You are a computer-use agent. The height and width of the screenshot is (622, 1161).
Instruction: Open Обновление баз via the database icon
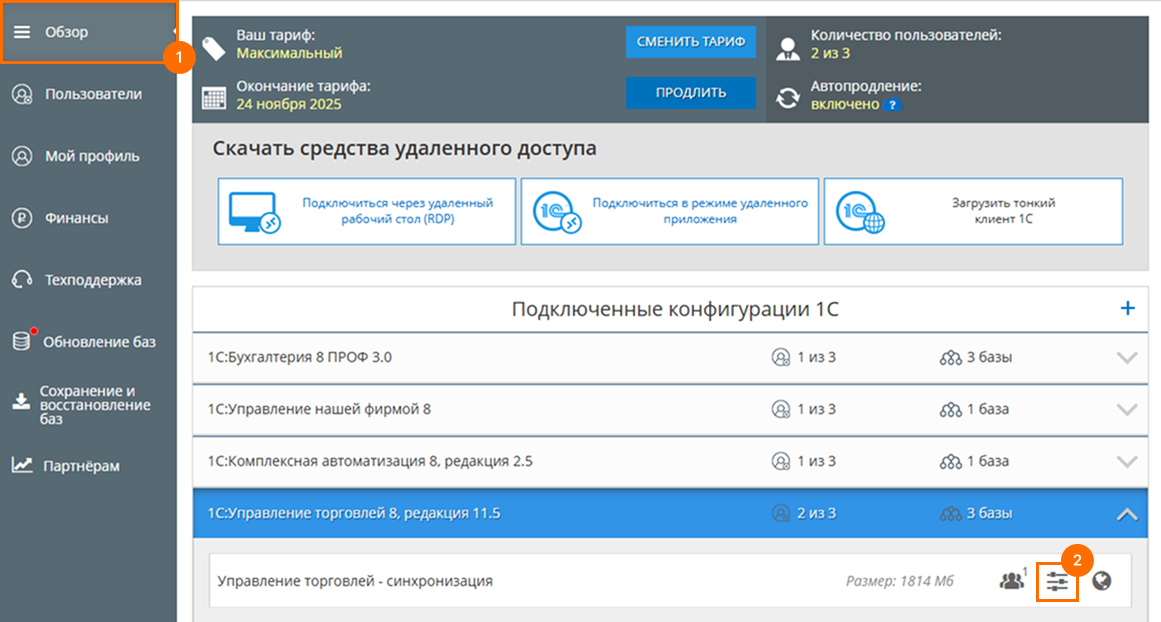click(20, 340)
